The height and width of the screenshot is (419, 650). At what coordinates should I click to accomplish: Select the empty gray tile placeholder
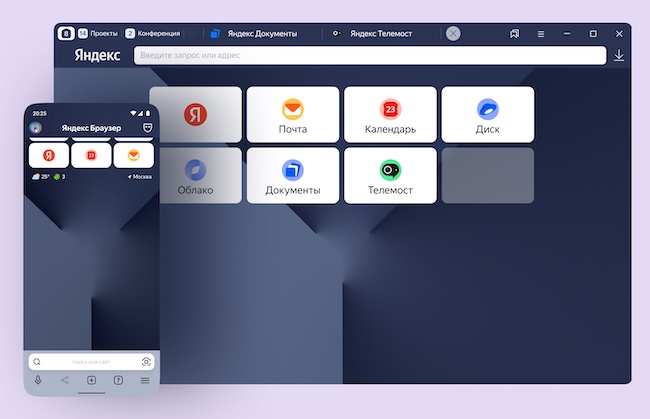[488, 175]
